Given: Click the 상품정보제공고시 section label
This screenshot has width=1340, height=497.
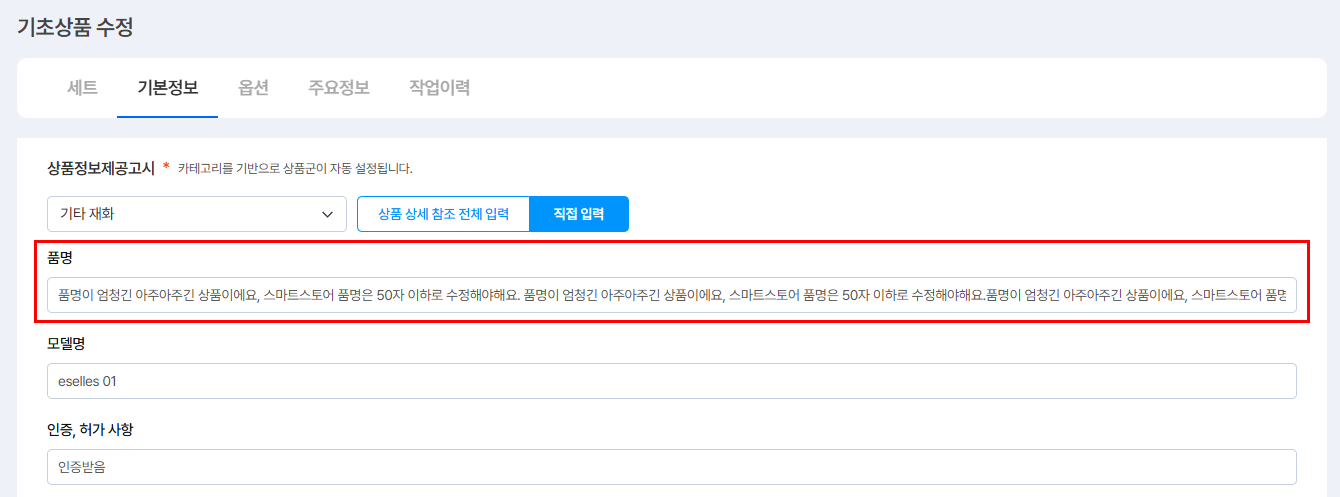Looking at the screenshot, I should point(100,168).
